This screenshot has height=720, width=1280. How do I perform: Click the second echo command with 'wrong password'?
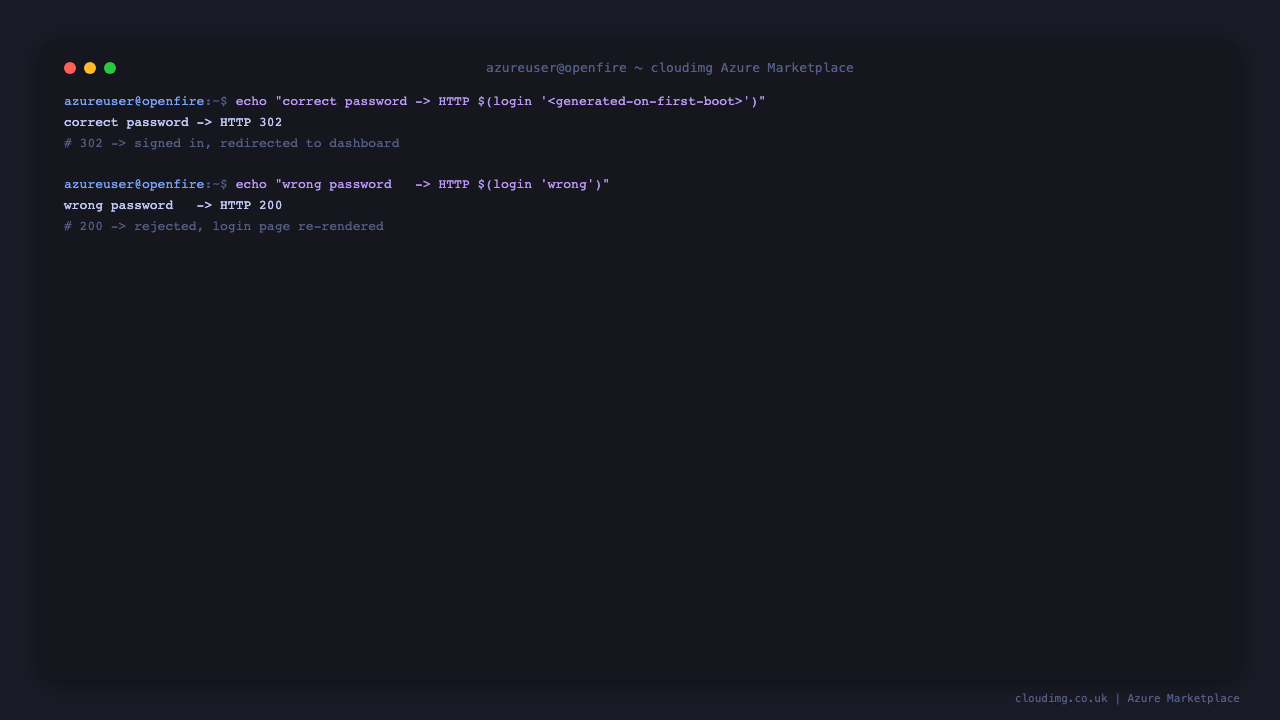tap(422, 185)
